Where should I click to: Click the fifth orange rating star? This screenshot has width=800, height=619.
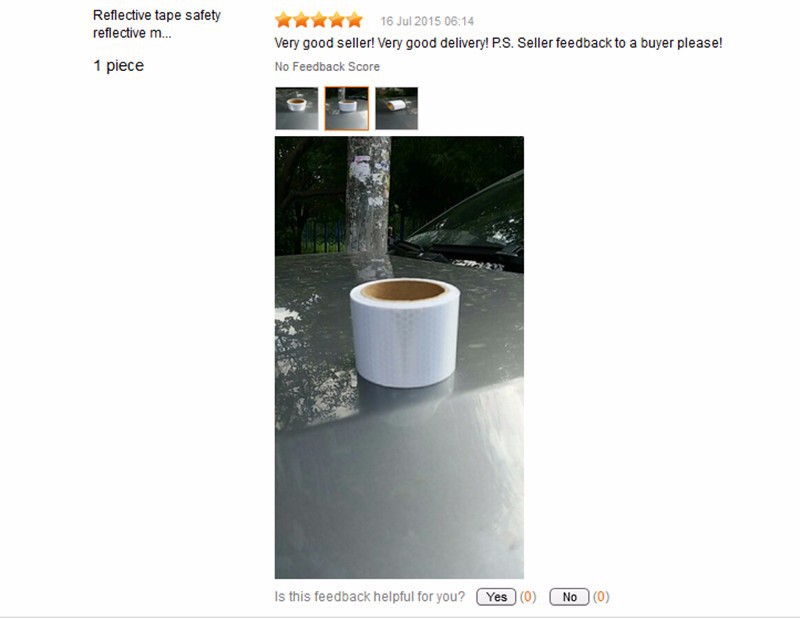click(354, 20)
